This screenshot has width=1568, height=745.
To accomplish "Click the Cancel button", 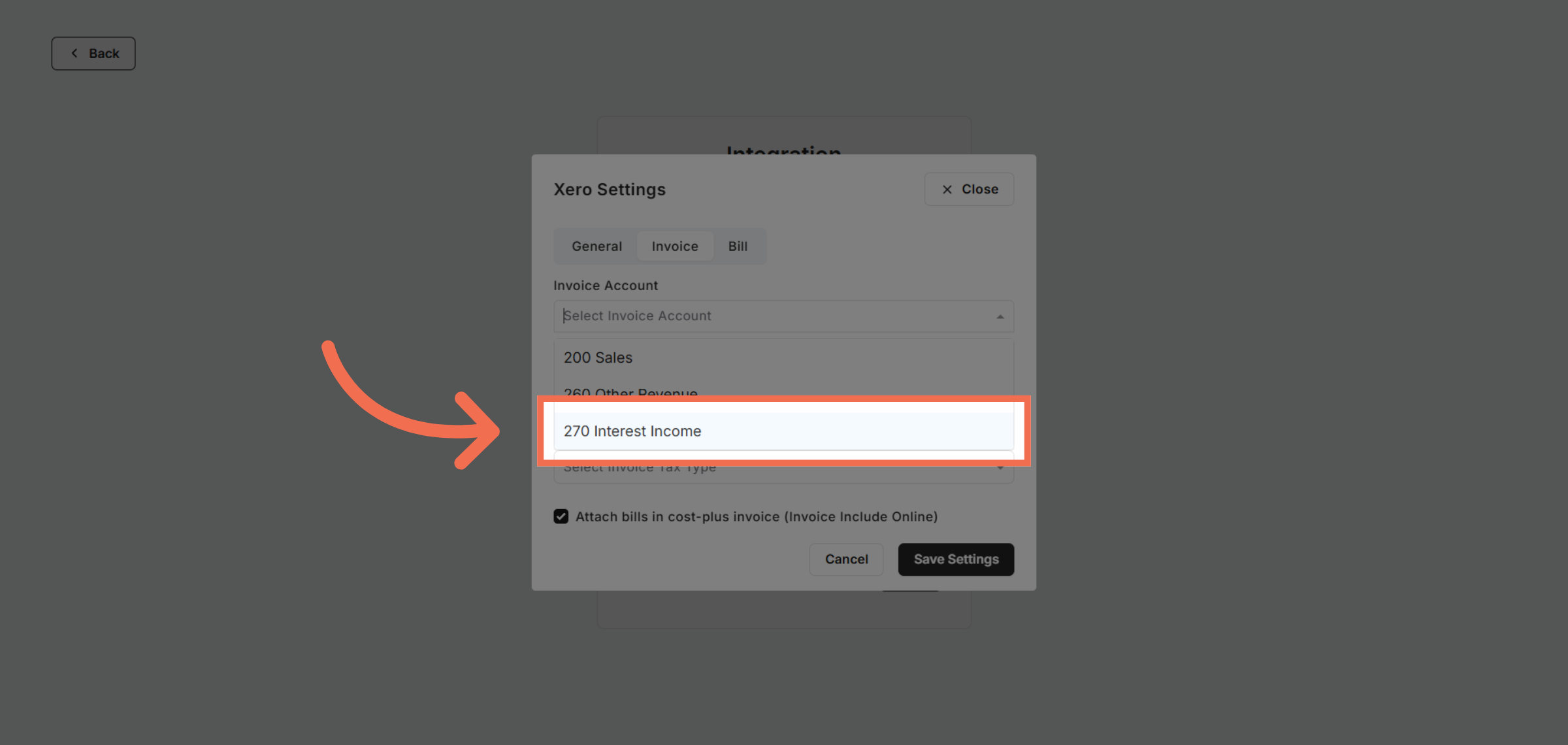I will (846, 559).
